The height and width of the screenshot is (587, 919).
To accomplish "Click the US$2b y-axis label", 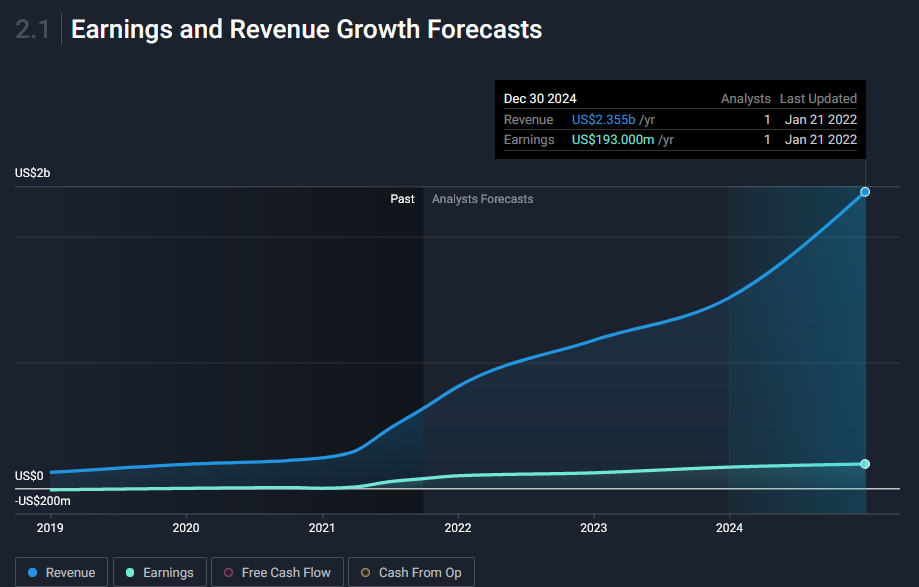I will (x=32, y=173).
